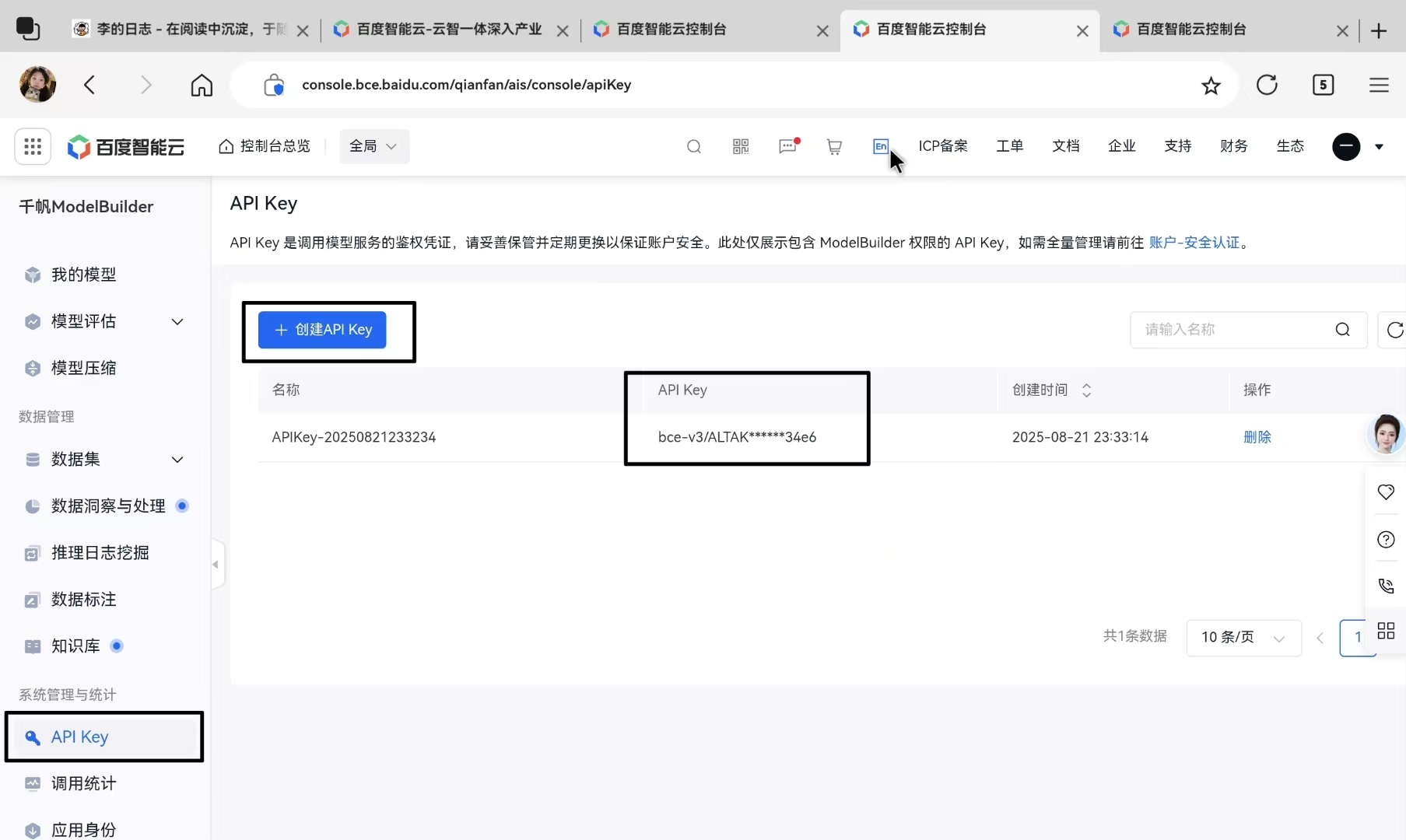Open the browser home page icon

click(x=202, y=85)
